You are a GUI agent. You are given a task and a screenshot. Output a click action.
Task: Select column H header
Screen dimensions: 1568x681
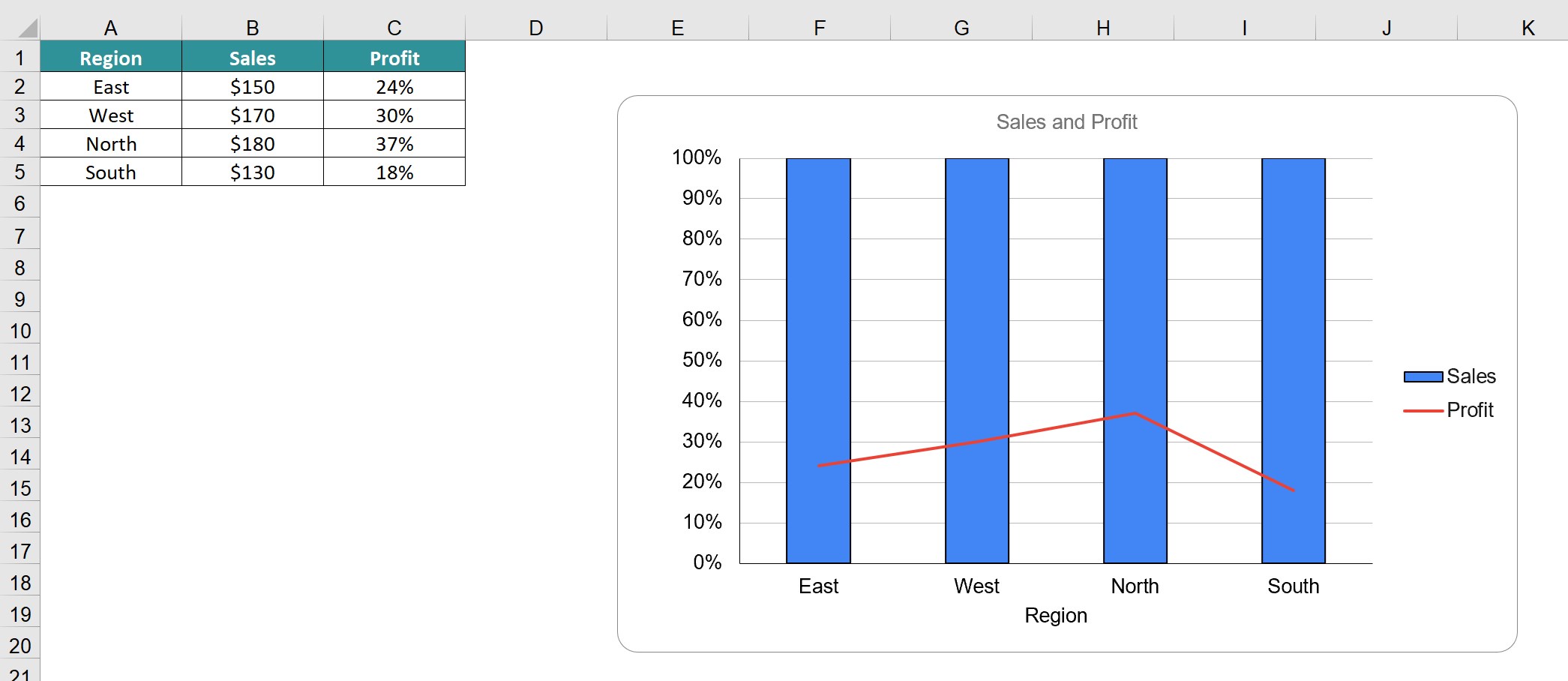(x=1103, y=28)
